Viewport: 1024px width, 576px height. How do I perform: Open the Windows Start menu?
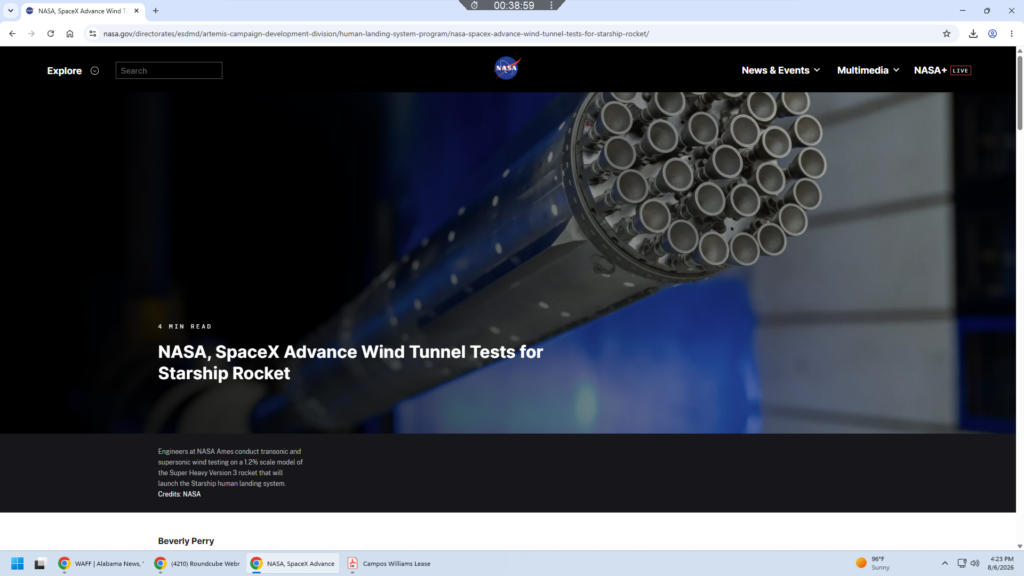(18, 563)
